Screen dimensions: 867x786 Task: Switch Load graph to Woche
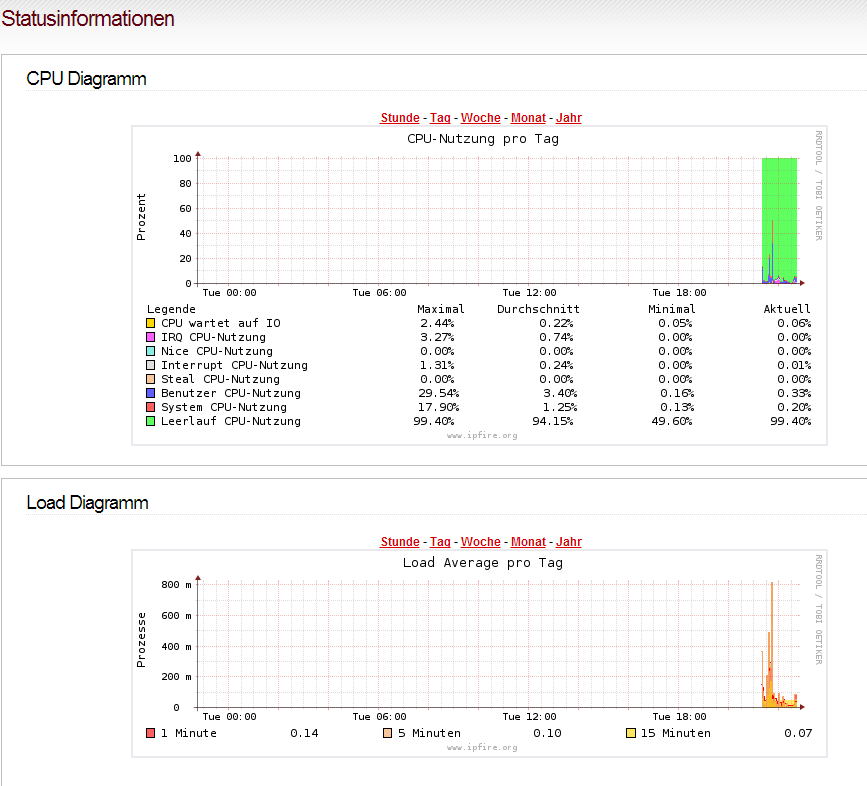click(x=480, y=542)
